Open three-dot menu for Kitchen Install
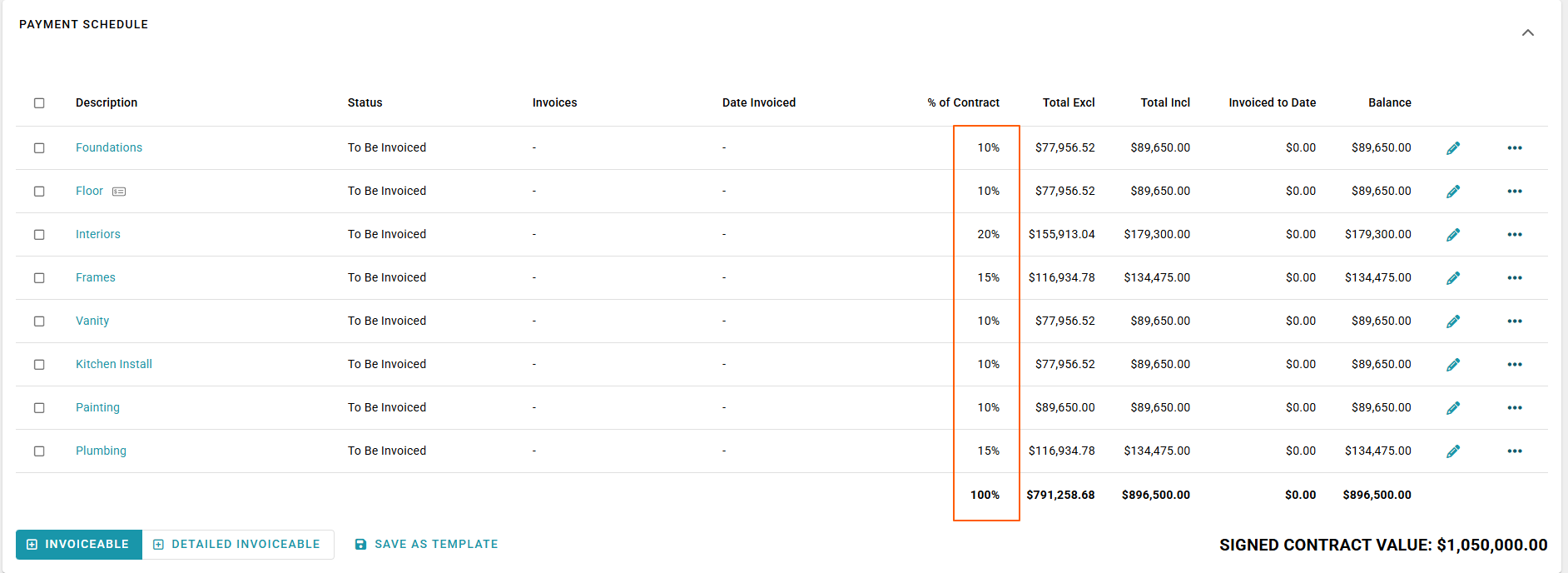 click(1515, 365)
